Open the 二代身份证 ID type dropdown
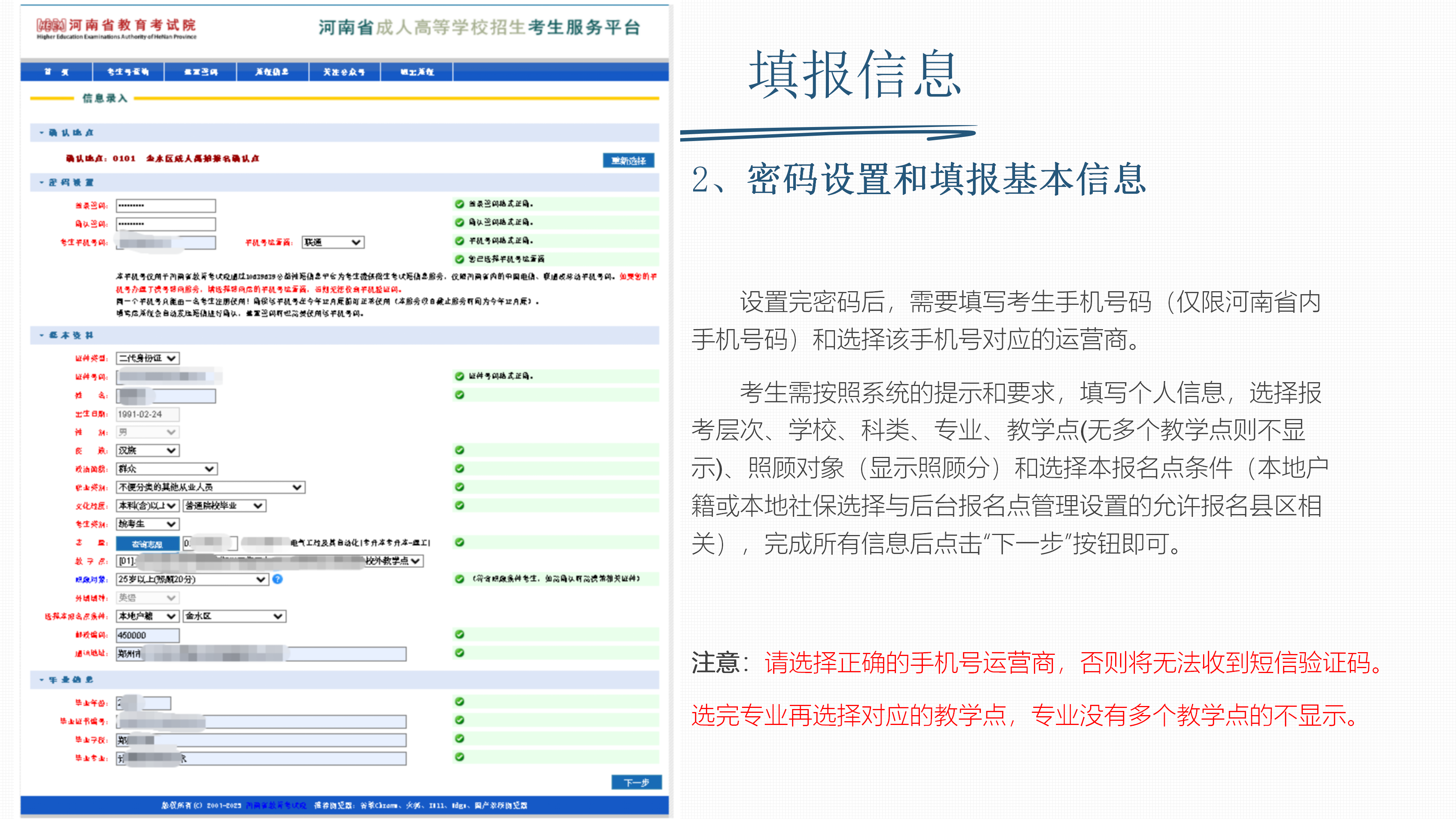1456x819 pixels. (148, 358)
